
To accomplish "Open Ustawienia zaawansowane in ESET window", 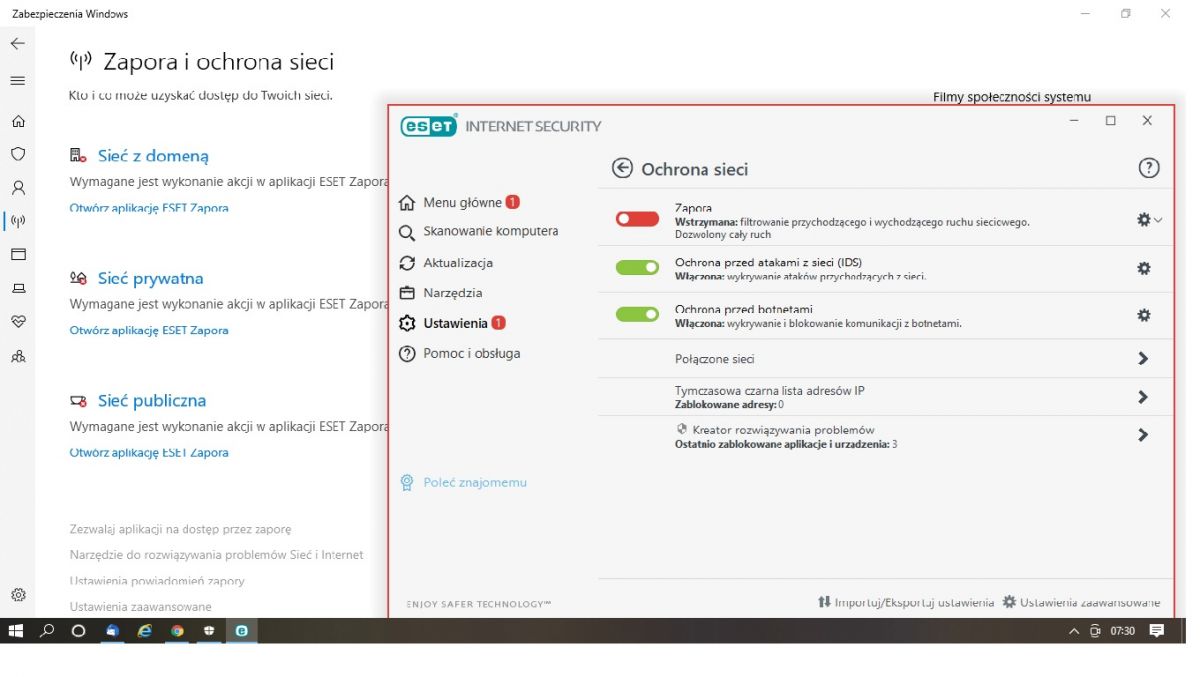I will [x=1081, y=602].
